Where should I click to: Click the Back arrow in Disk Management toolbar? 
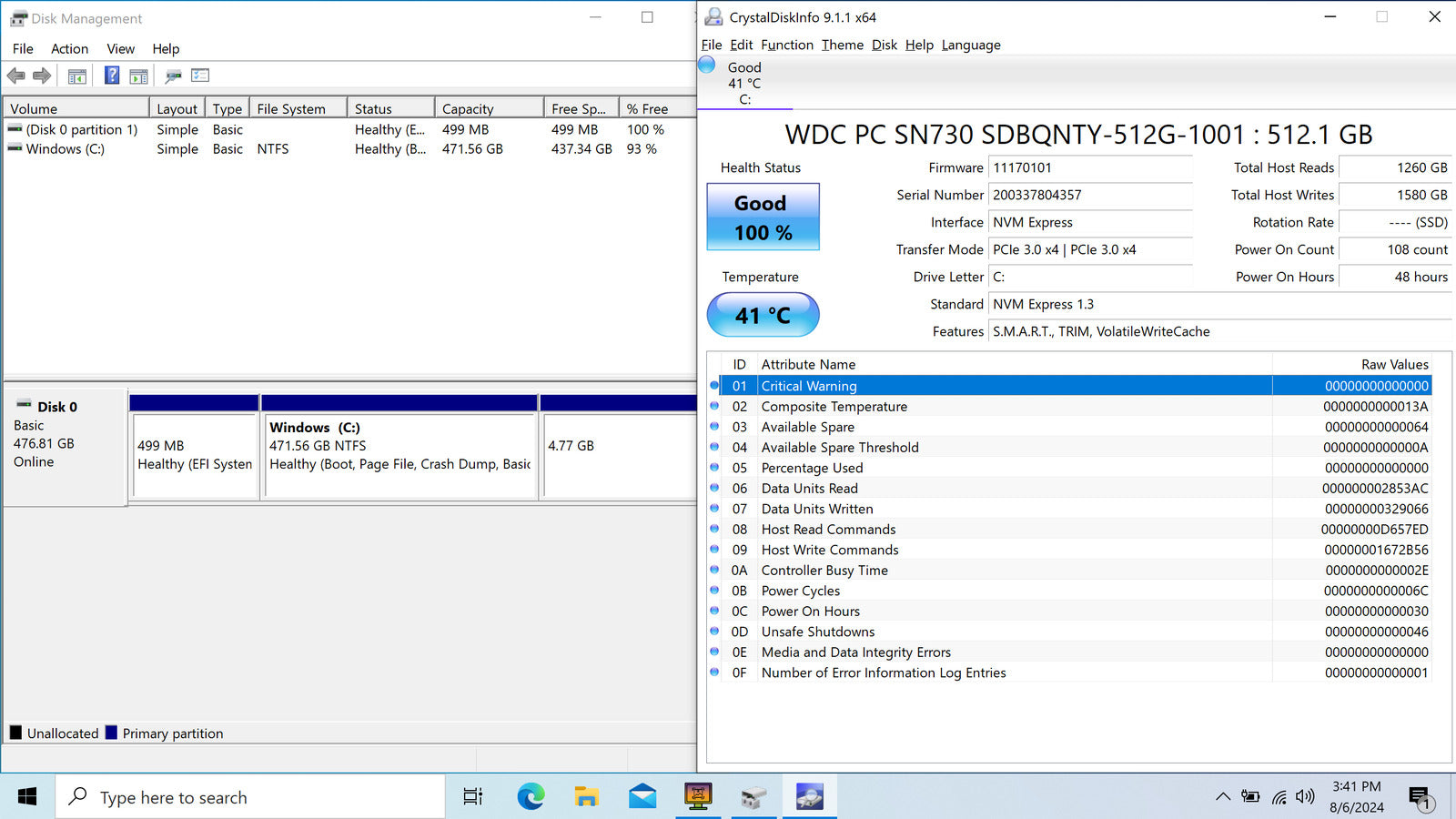[x=16, y=76]
